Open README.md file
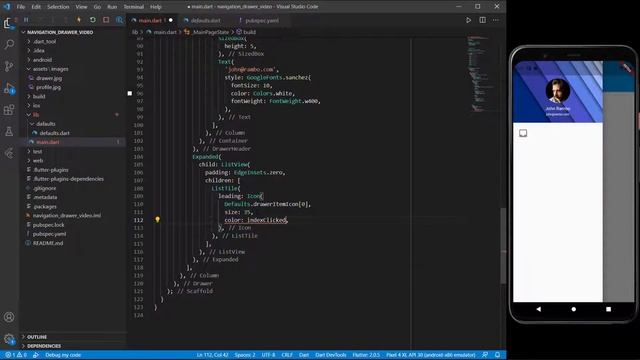The height and width of the screenshot is (360, 640). [48, 243]
